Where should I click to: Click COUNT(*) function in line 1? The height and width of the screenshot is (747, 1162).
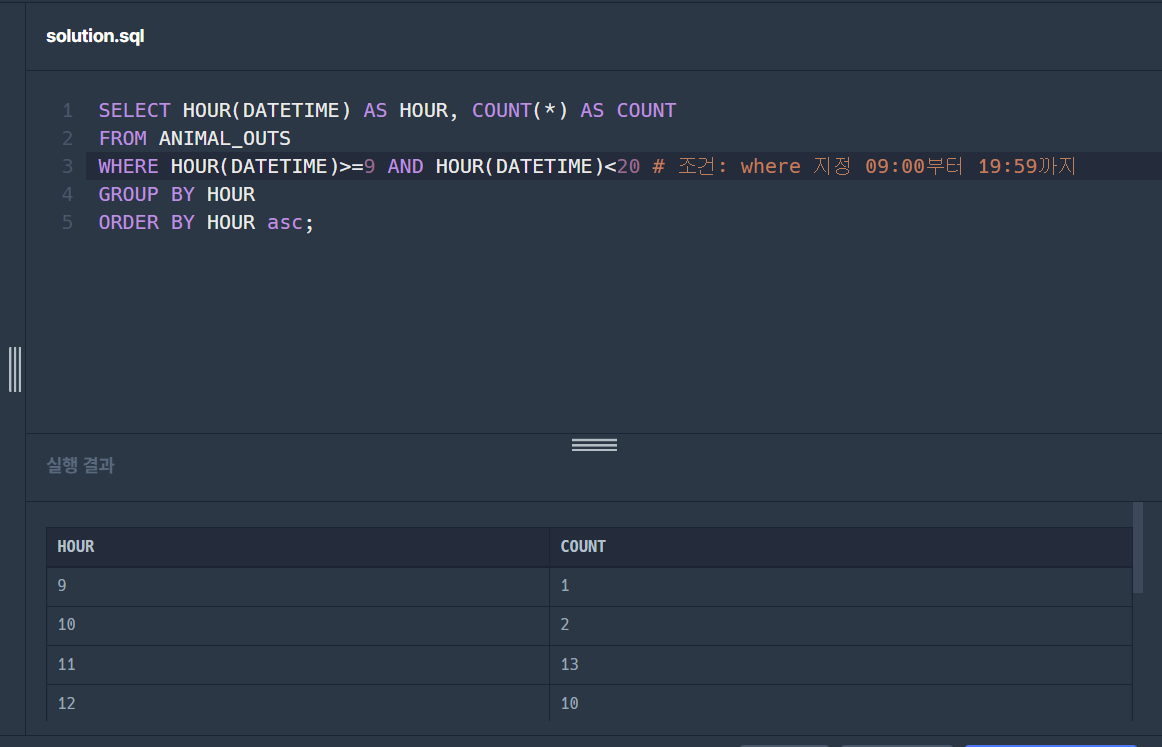pyautogui.click(x=520, y=110)
